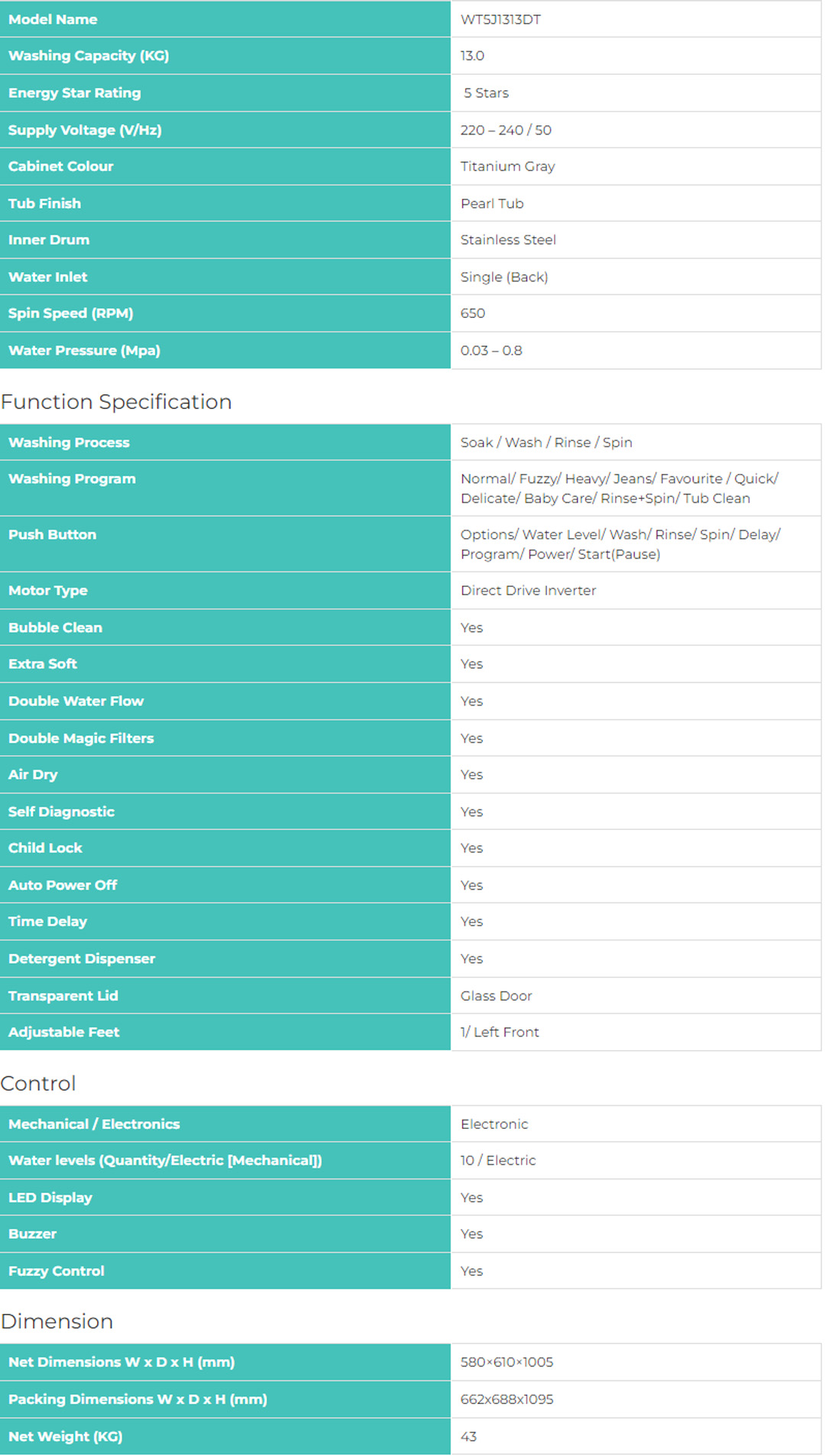This screenshot has height=1456, width=825.
Task: Click the Glass Door value
Action: coord(496,996)
